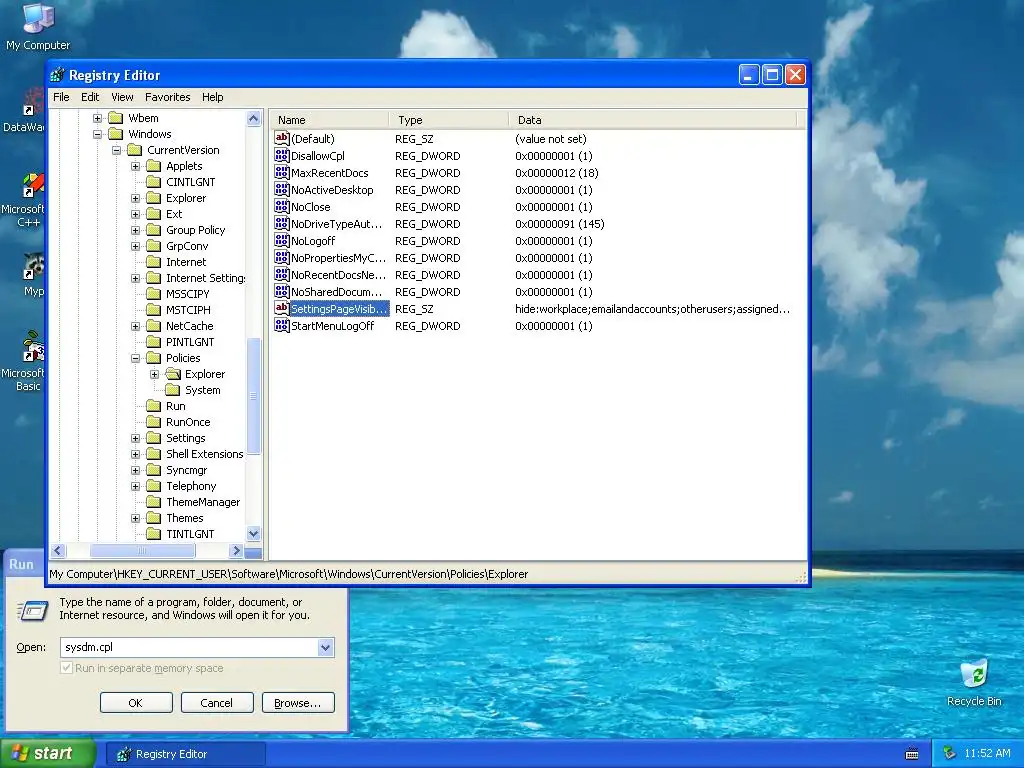Click the Type column header
The image size is (1024, 768).
(449, 120)
